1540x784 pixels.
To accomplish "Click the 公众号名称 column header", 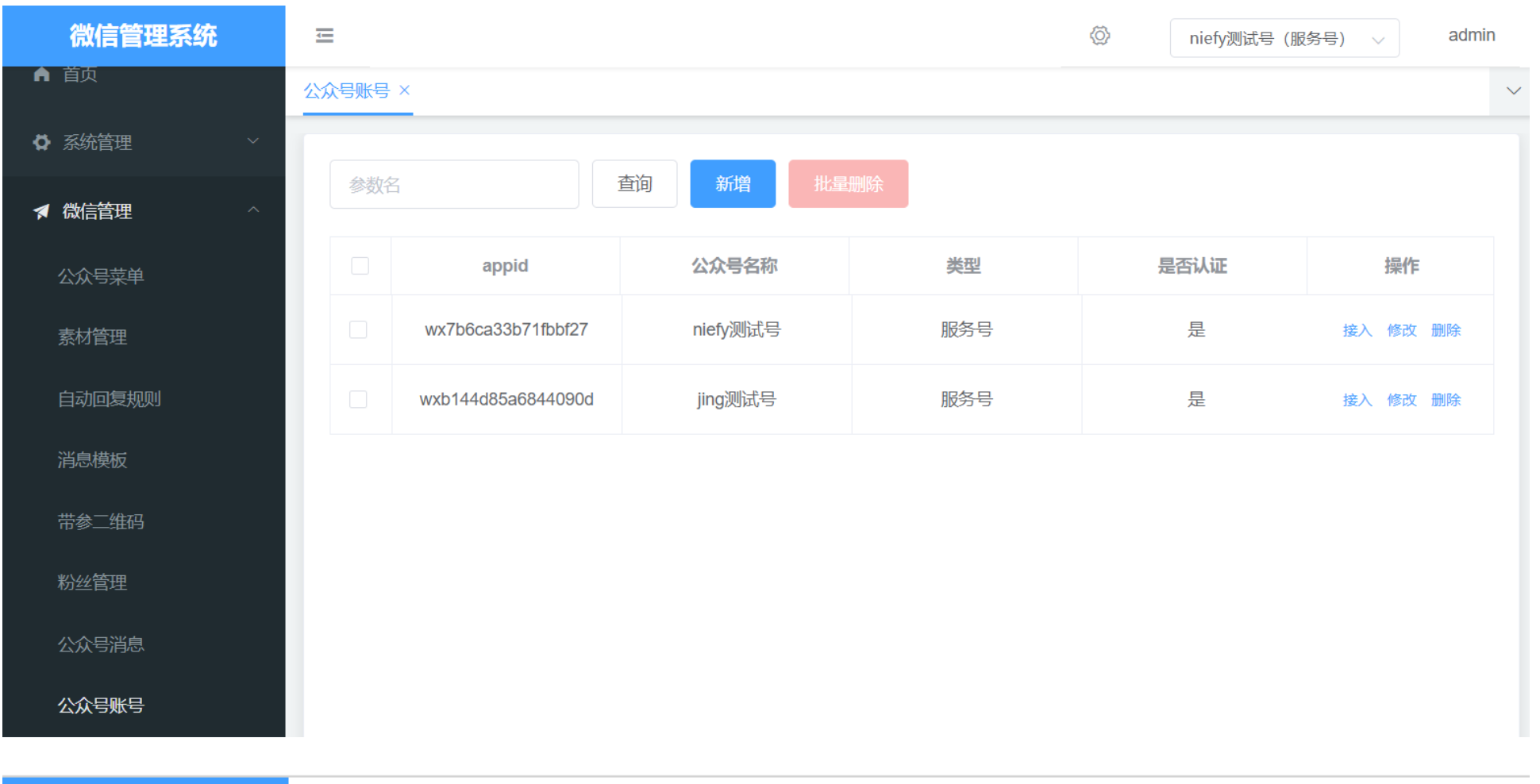I will point(734,266).
